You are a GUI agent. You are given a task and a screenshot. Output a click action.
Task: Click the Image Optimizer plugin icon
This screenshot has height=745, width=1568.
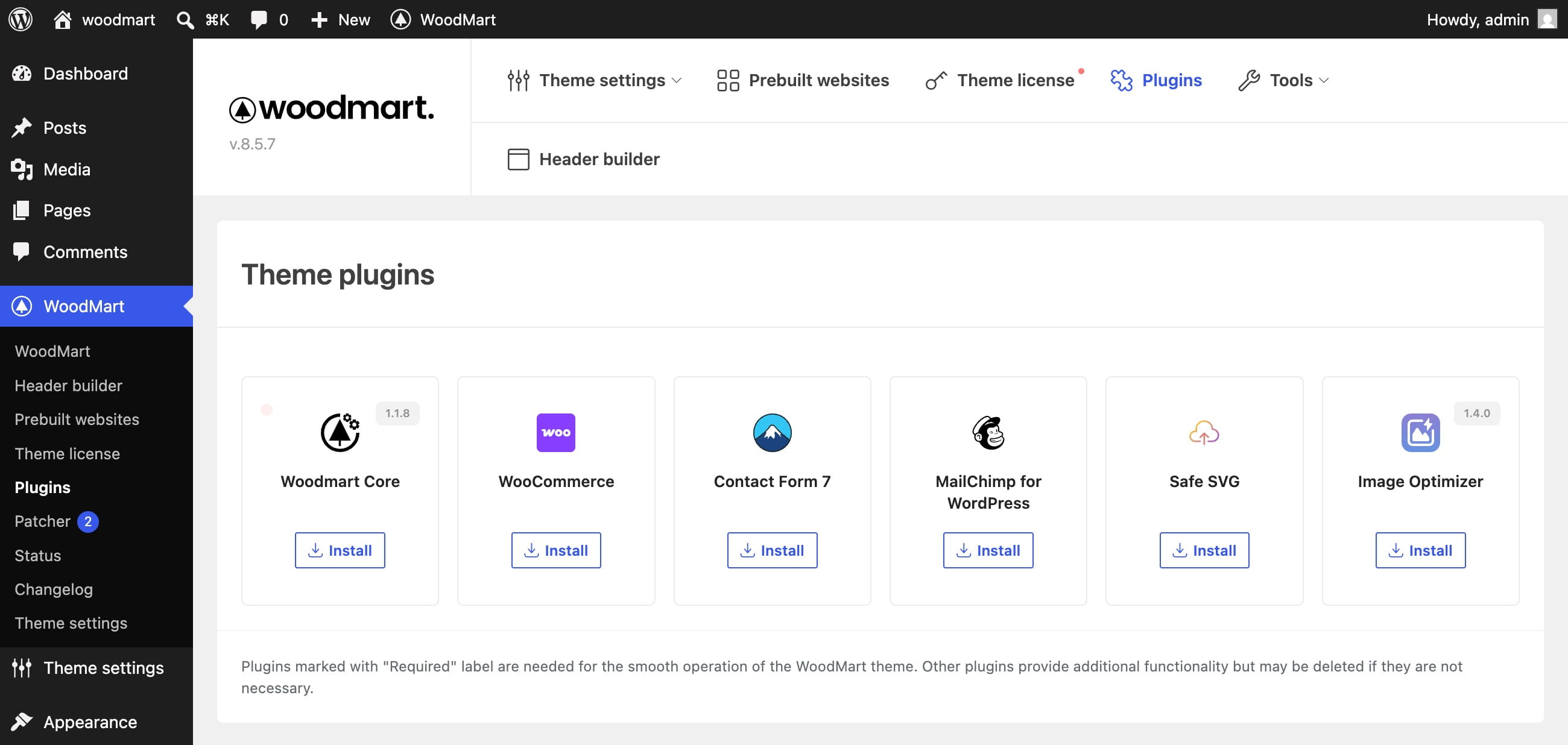(1420, 432)
